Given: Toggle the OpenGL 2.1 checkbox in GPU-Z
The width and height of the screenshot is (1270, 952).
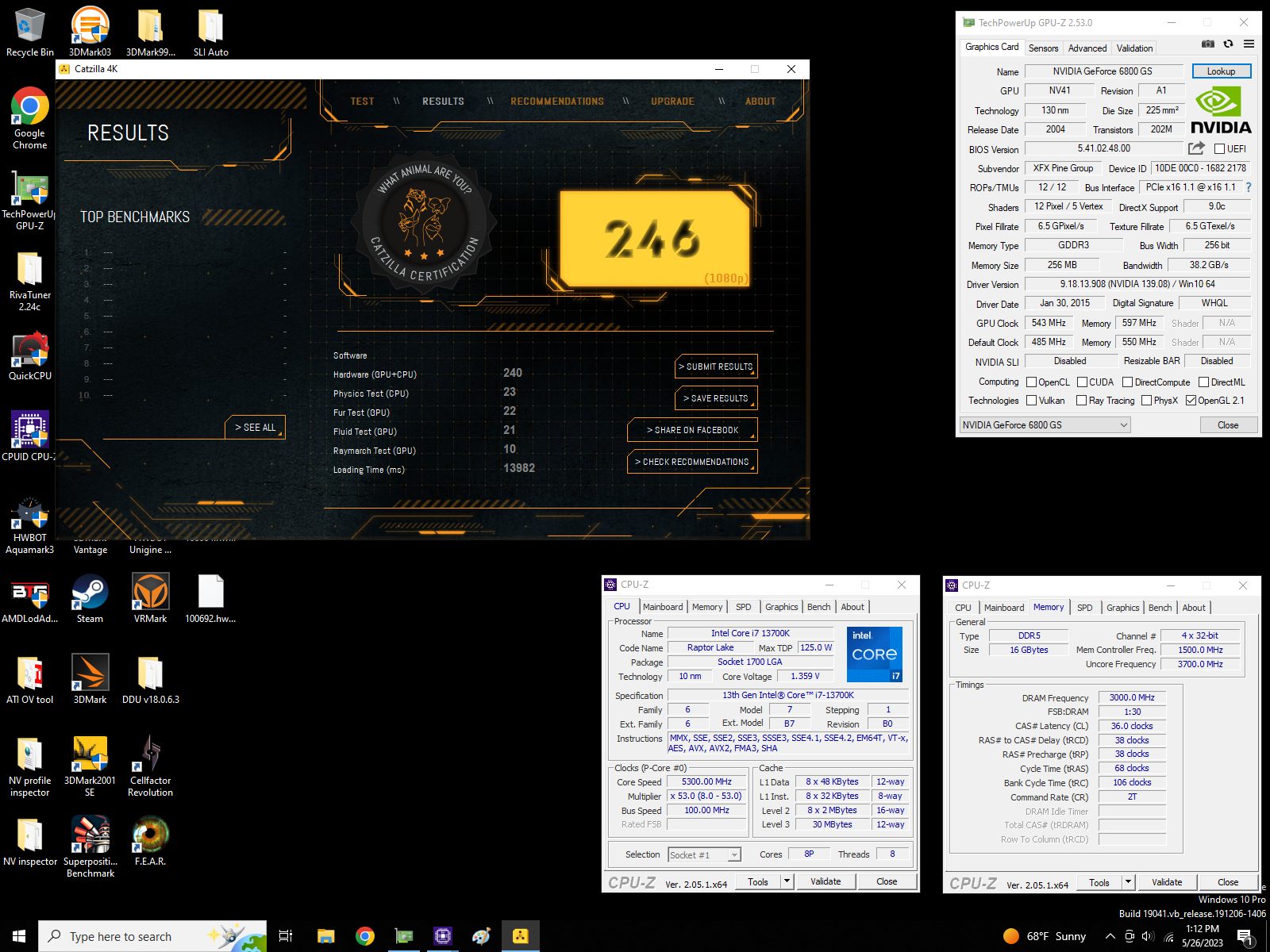Looking at the screenshot, I should click(x=1191, y=401).
